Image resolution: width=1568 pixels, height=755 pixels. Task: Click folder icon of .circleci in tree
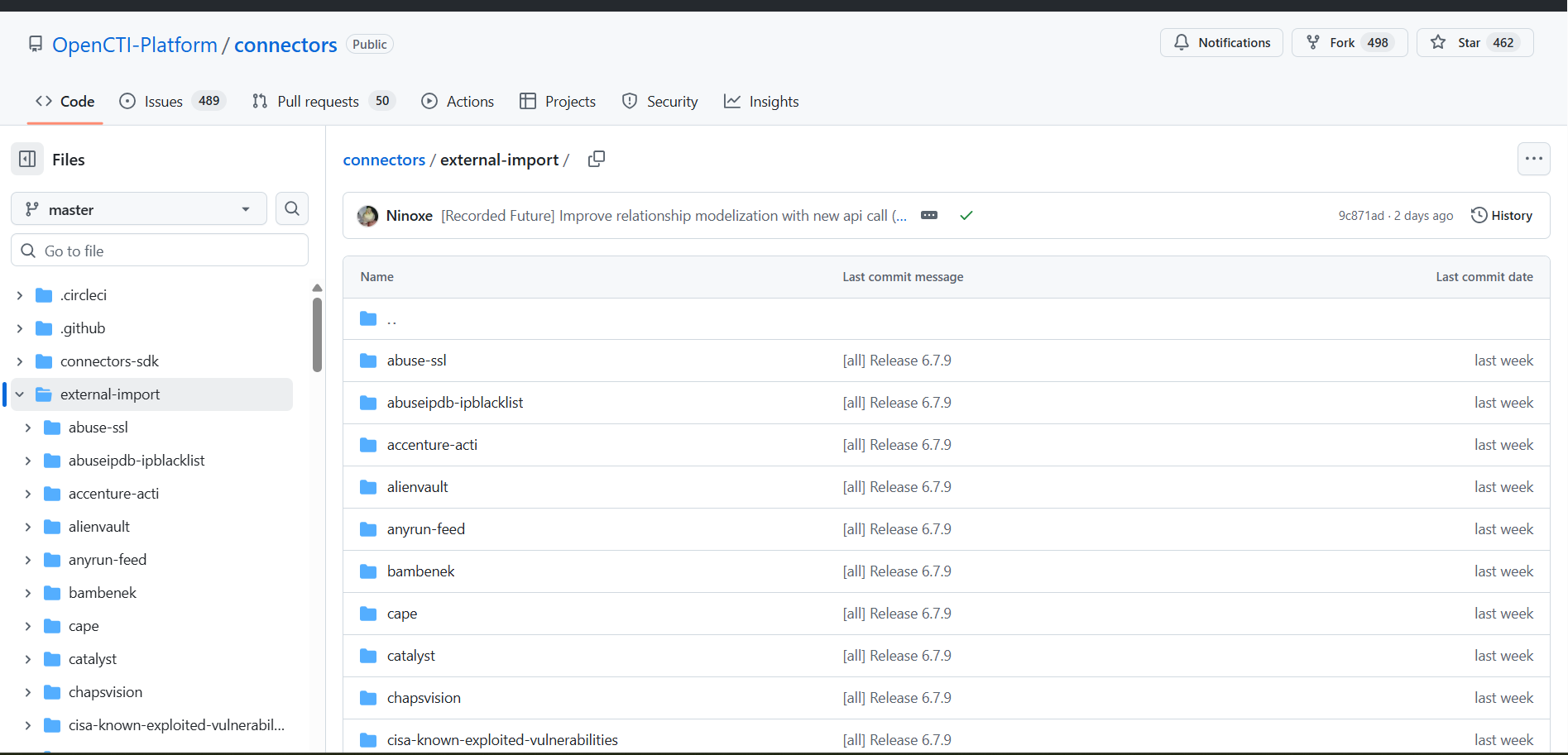45,295
